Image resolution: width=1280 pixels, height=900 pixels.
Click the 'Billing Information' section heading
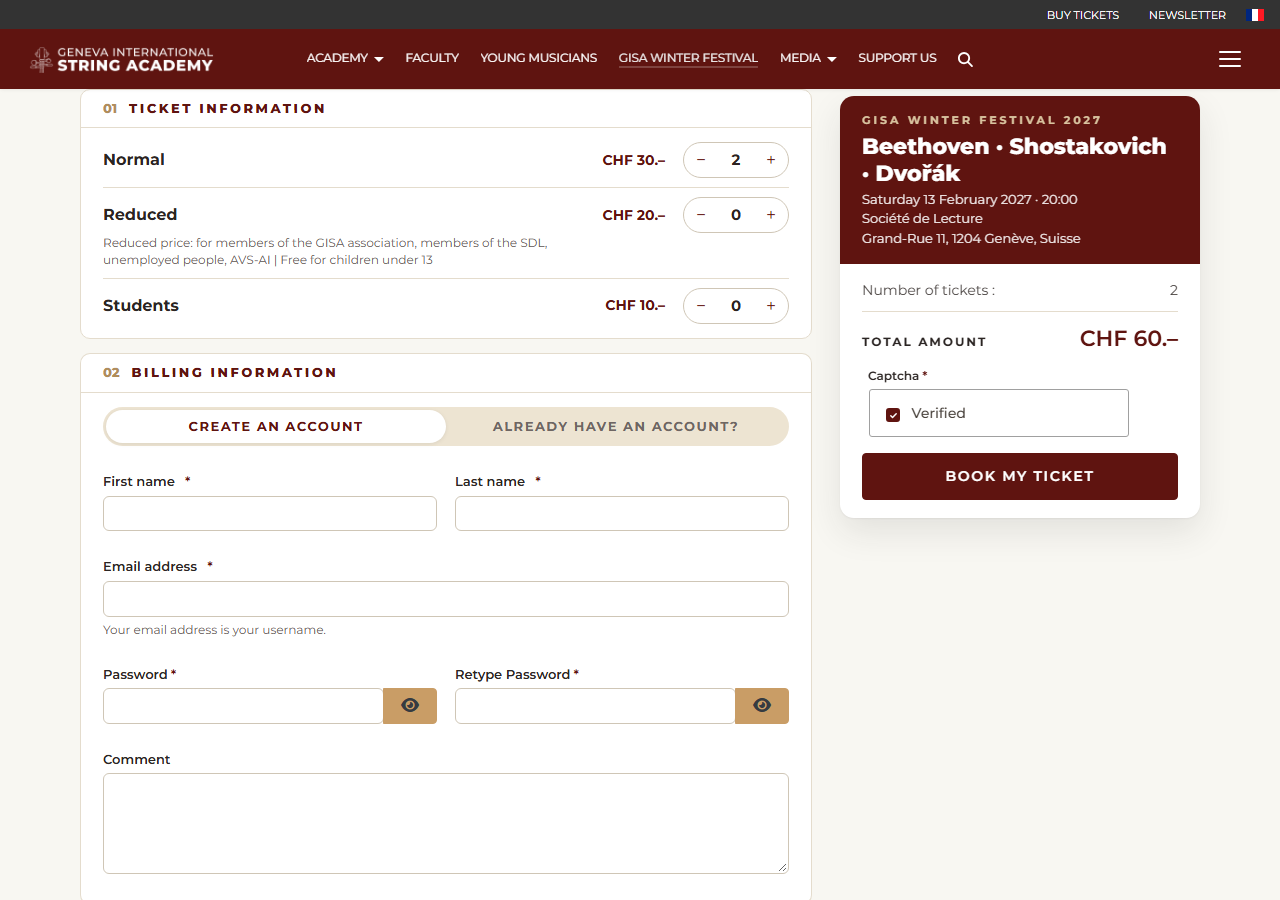coord(234,372)
